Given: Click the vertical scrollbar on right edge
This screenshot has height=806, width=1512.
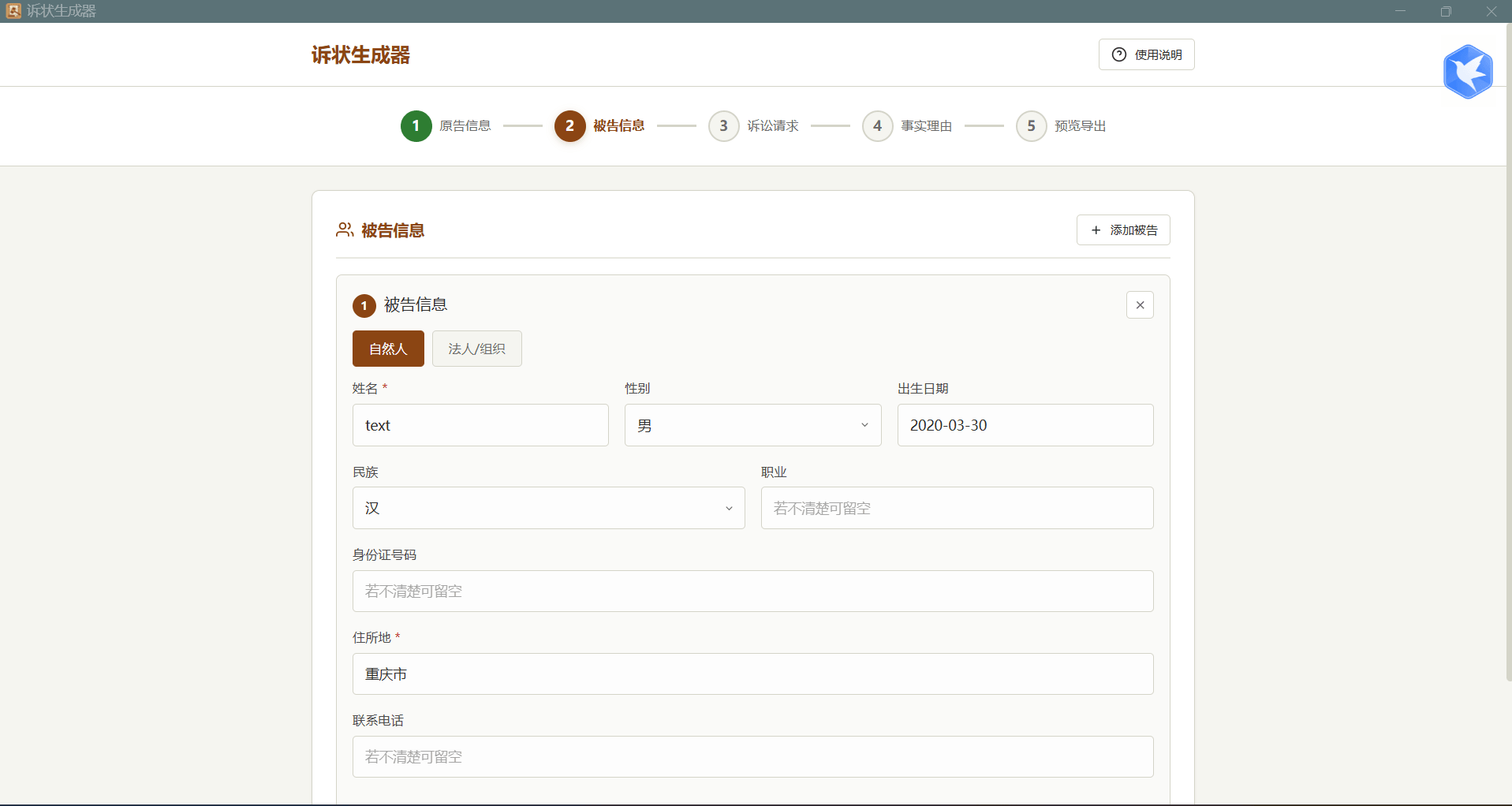Looking at the screenshot, I should pos(1508,355).
